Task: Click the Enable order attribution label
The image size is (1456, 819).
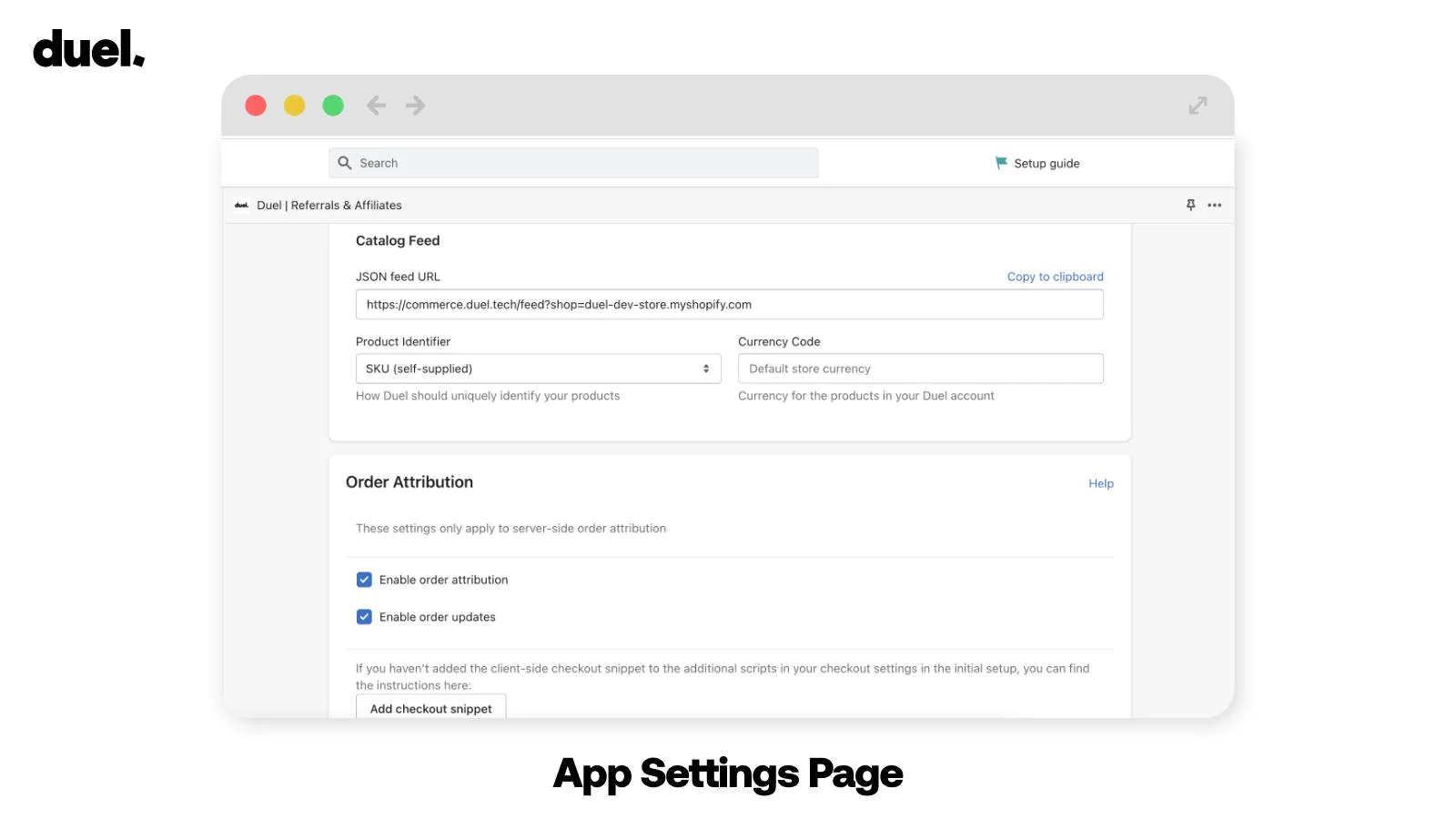Action: [444, 580]
